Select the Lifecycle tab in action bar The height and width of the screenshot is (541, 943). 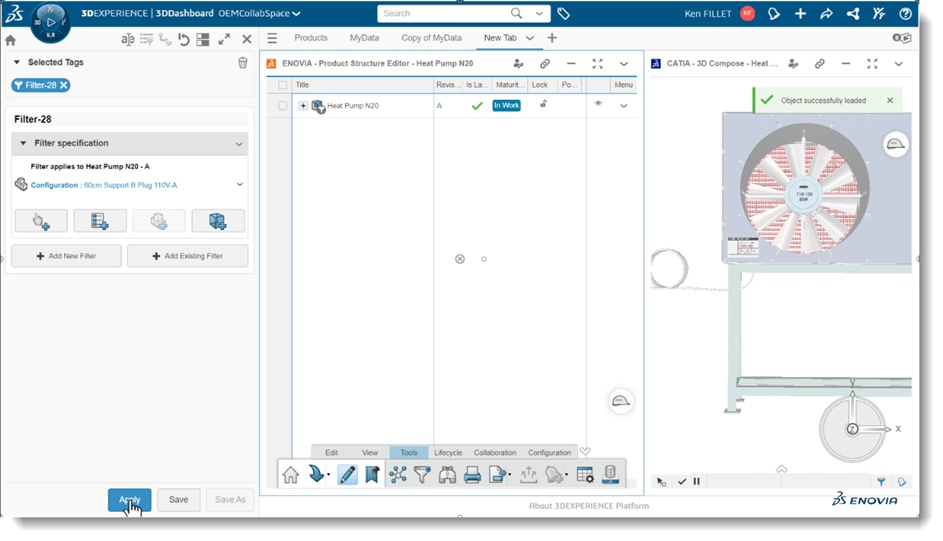448,453
